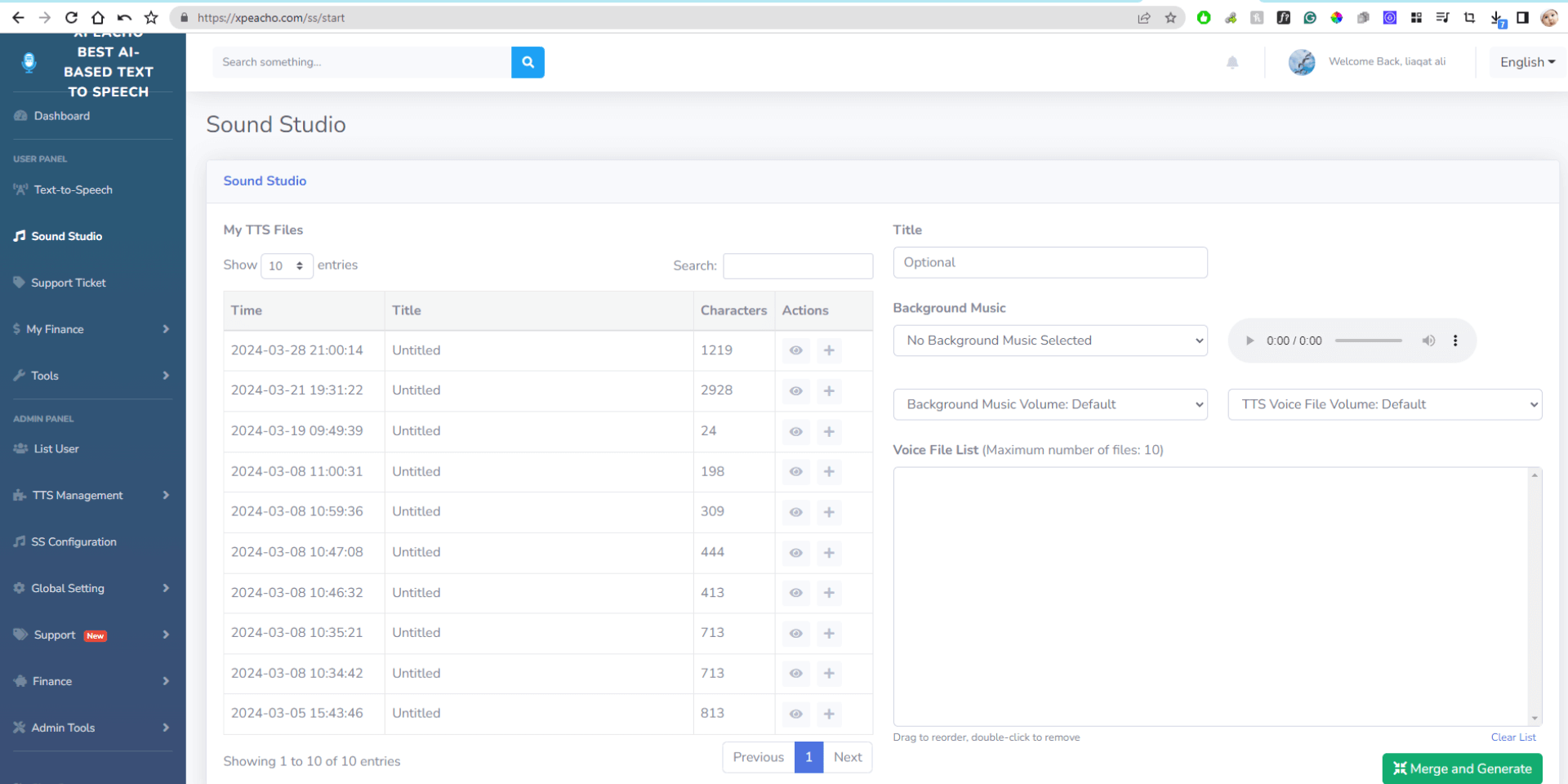Image resolution: width=1568 pixels, height=784 pixels.
Task: Click eye icon for the 198 characters row
Action: point(795,471)
